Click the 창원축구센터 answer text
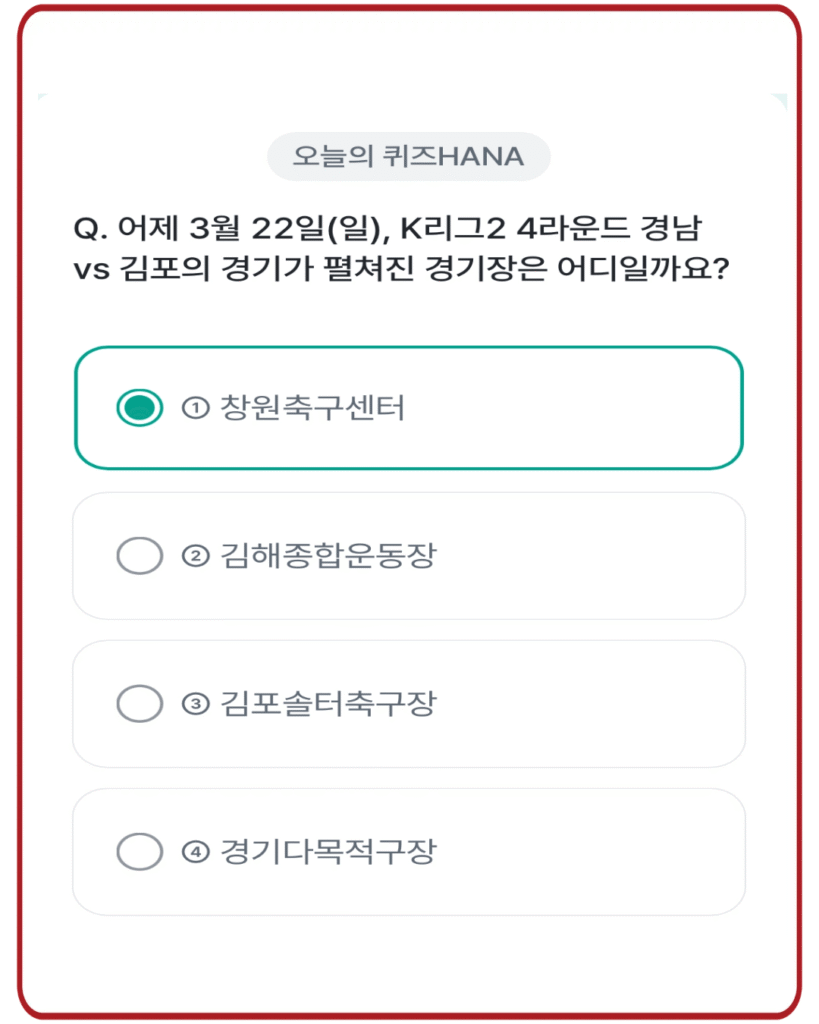The width and height of the screenshot is (819, 1024). (312, 408)
